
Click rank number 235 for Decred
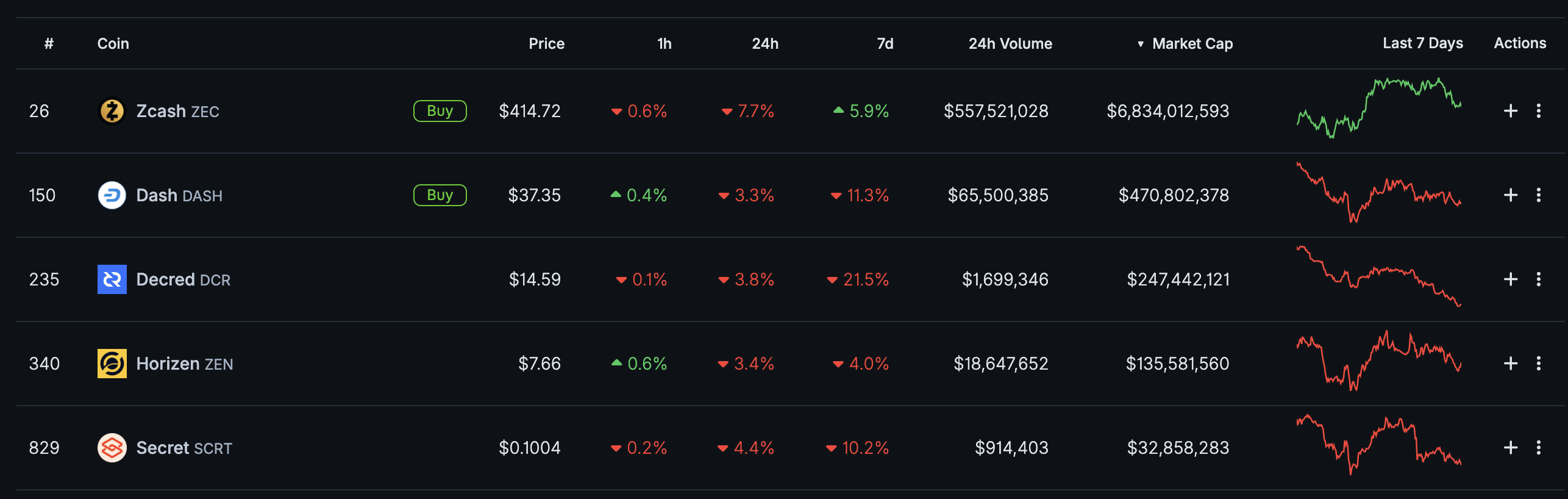(45, 279)
